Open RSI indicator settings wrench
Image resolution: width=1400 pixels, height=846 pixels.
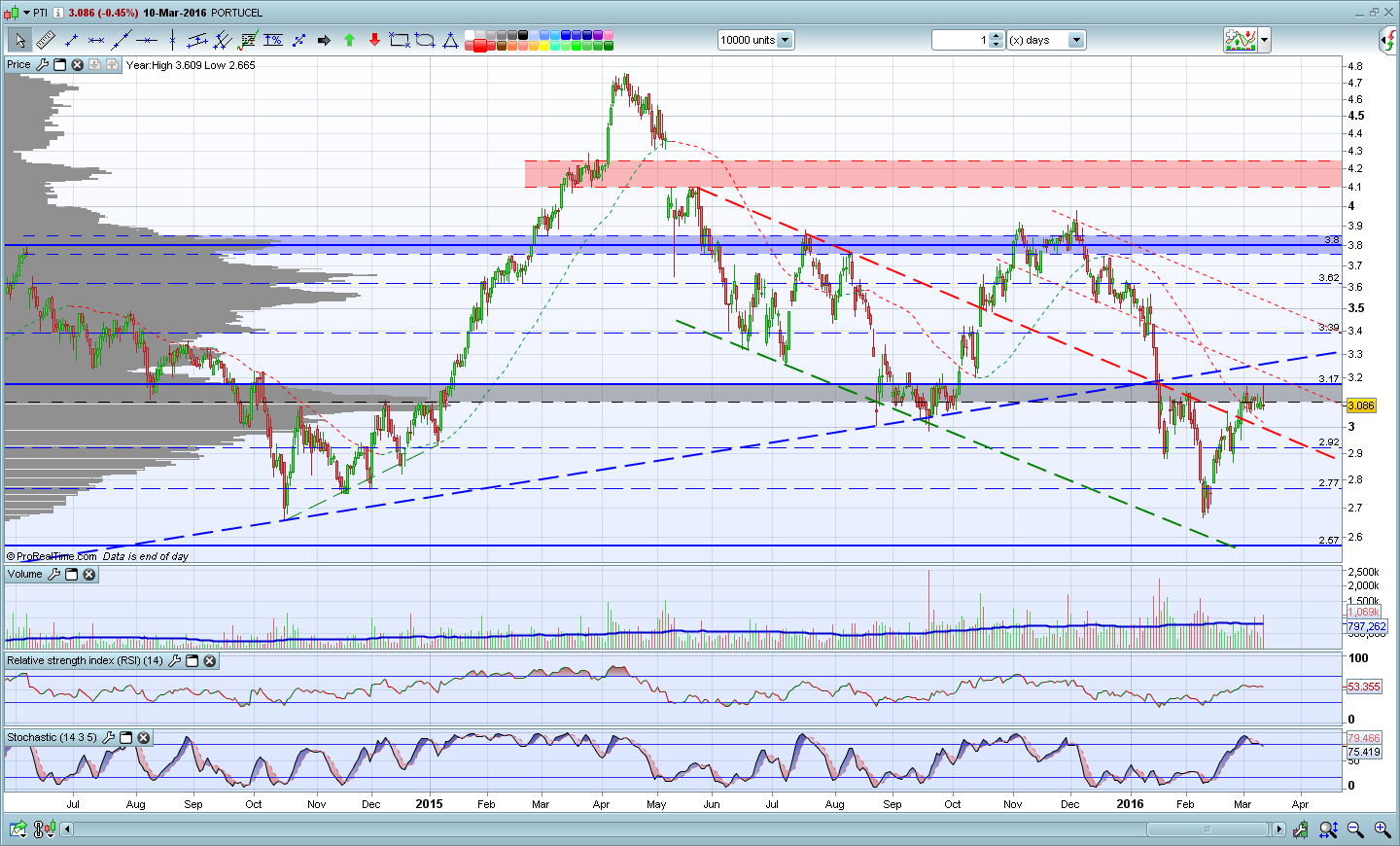point(174,660)
